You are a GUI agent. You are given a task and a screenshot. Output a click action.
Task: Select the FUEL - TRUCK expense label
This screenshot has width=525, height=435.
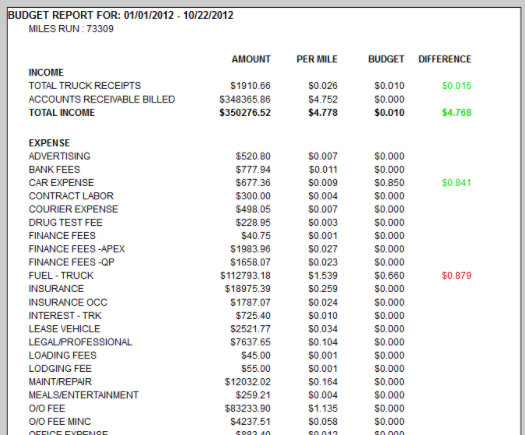click(x=61, y=276)
